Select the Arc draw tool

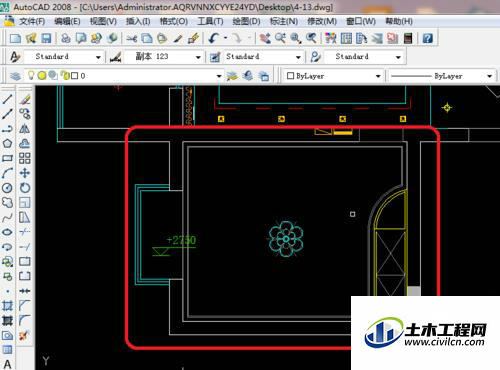pyautogui.click(x=7, y=173)
